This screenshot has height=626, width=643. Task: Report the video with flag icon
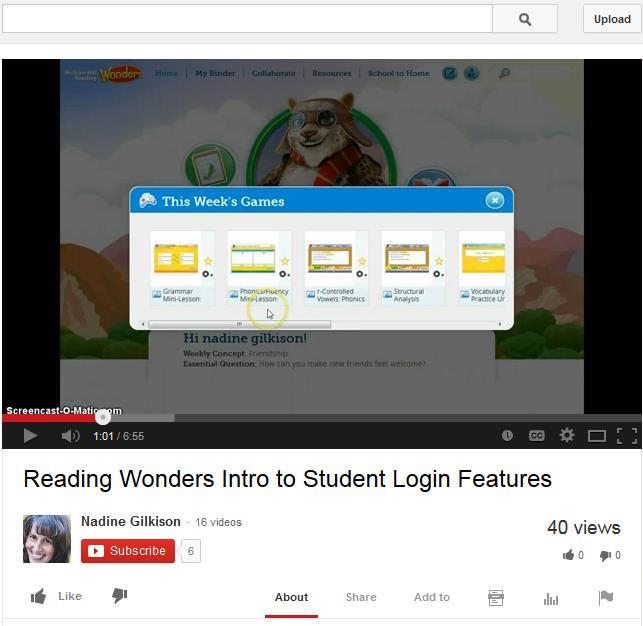606,597
